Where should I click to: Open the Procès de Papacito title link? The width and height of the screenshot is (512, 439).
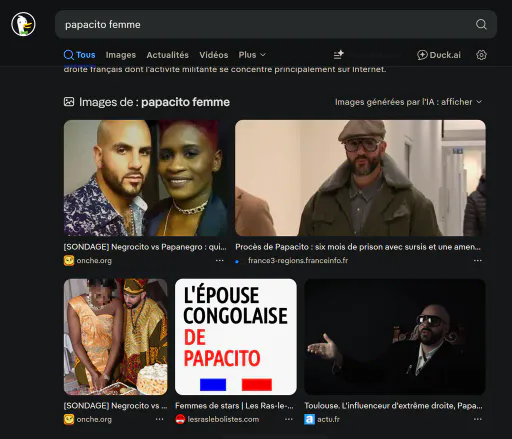coord(358,247)
